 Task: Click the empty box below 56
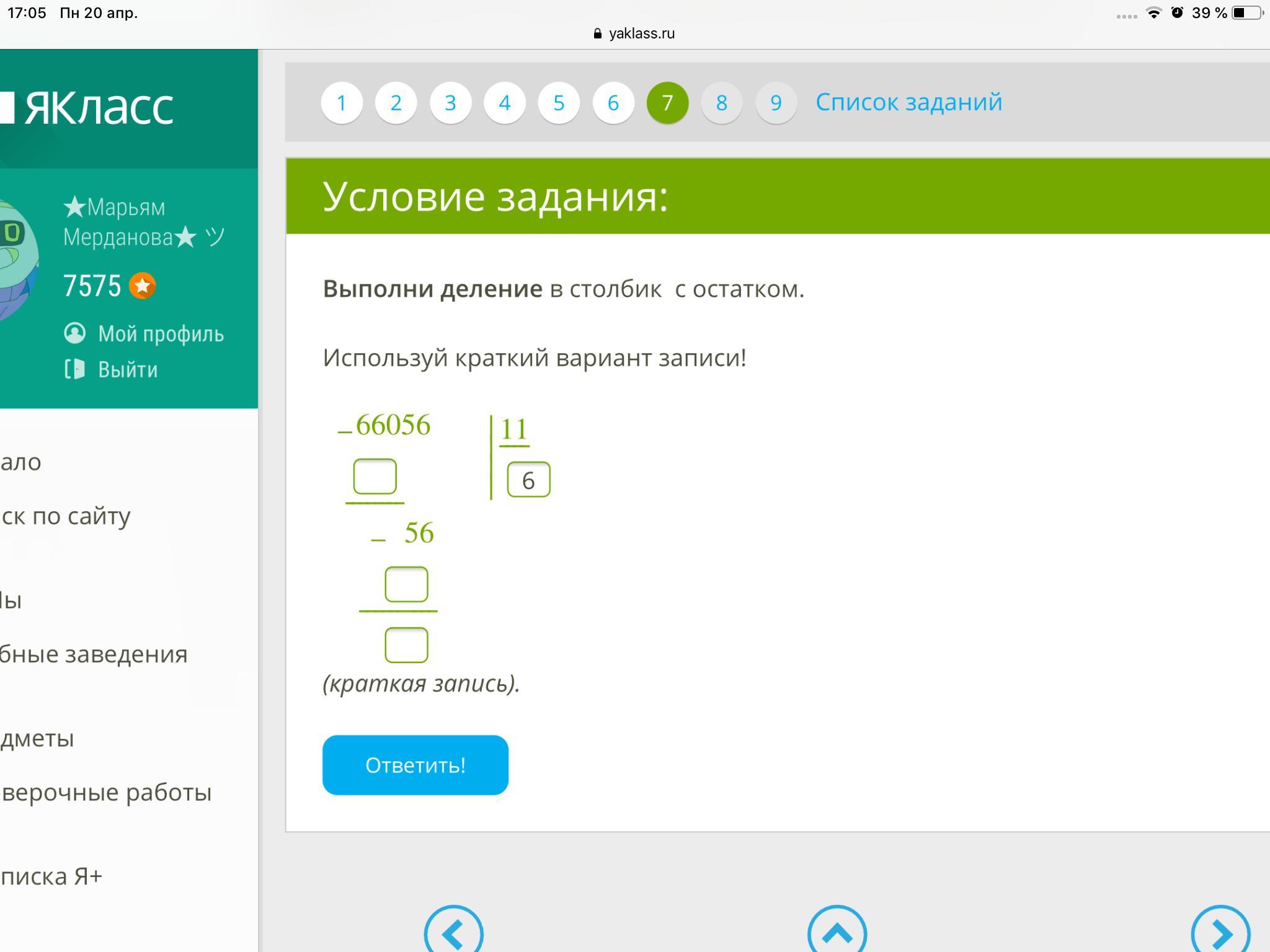pyautogui.click(x=406, y=584)
